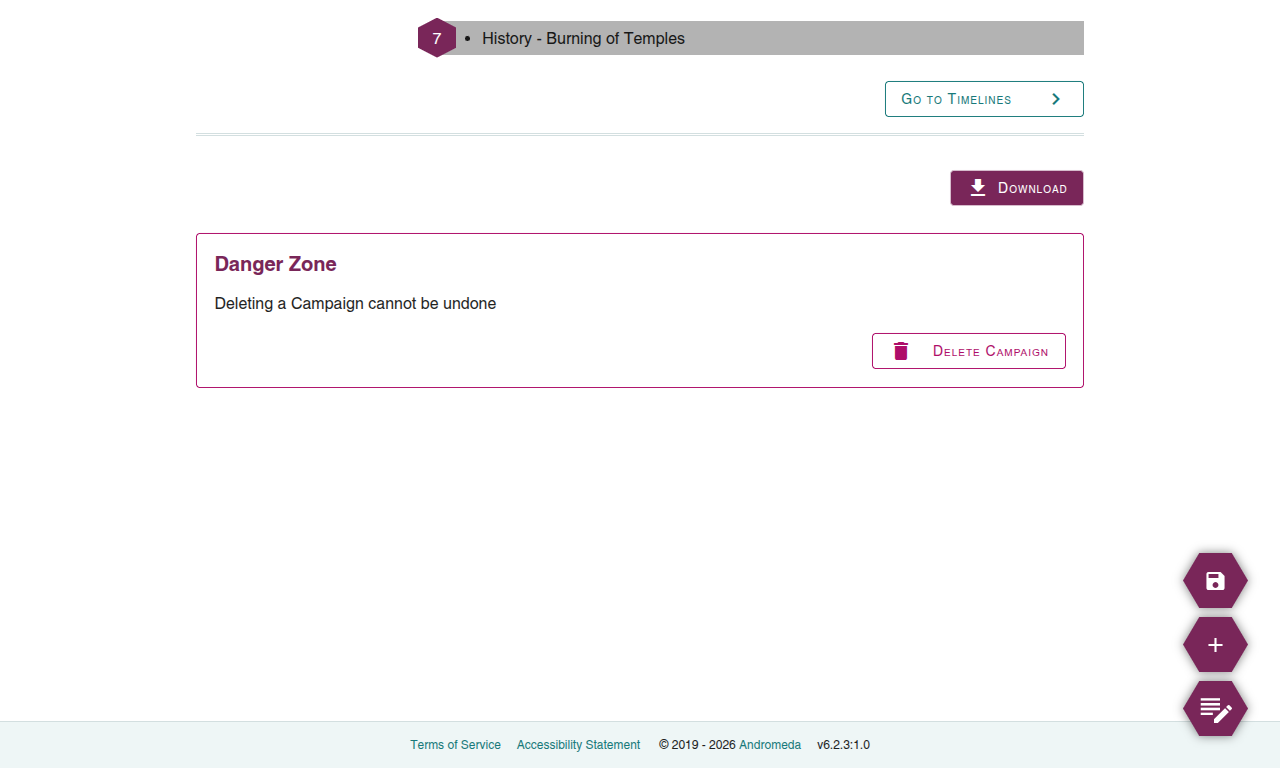Click the save hexagon icon

coord(1215,580)
